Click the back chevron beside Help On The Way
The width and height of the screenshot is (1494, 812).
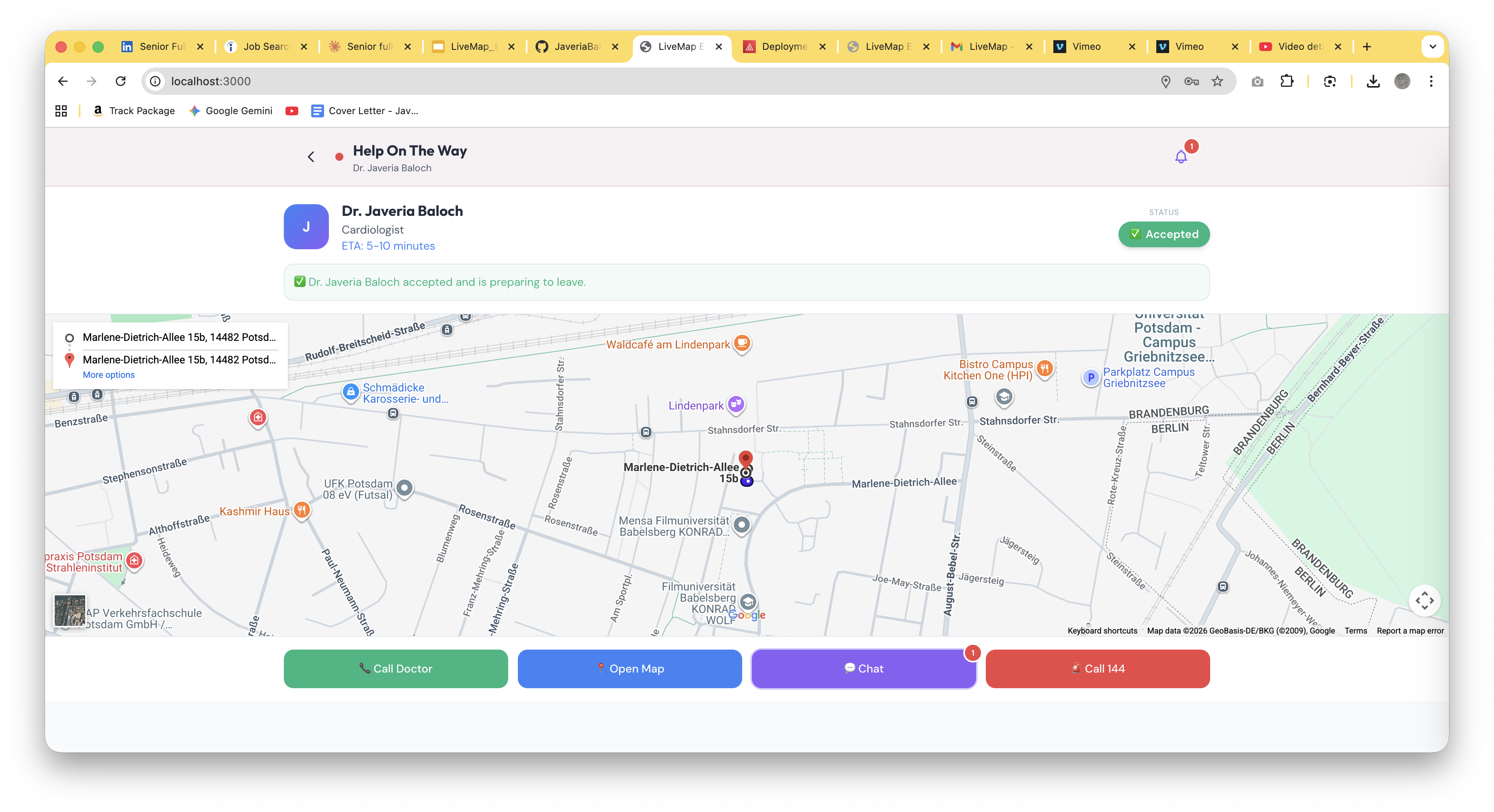[311, 157]
